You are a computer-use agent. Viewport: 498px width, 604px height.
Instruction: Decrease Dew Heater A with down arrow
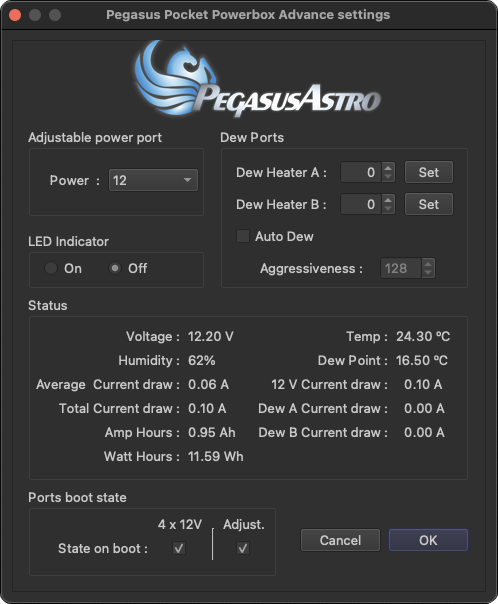[x=388, y=177]
